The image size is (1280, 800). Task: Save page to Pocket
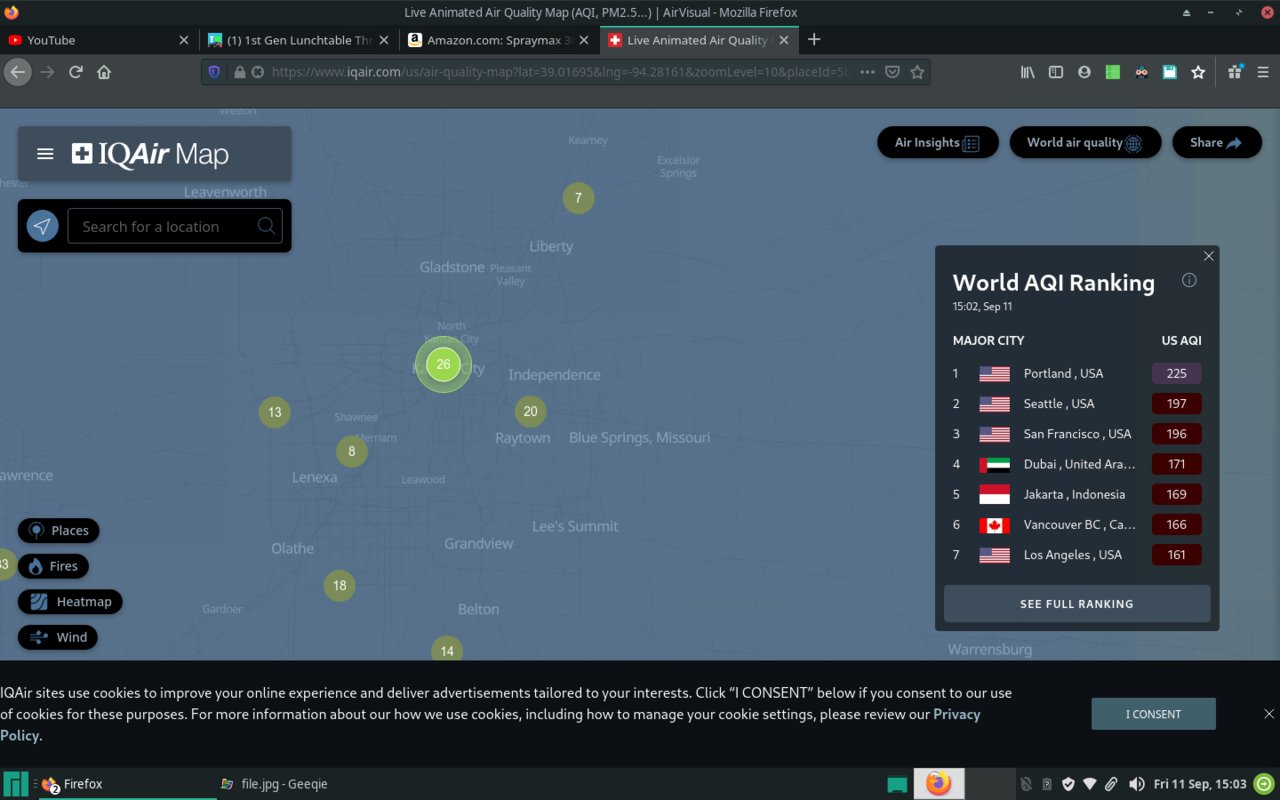(892, 72)
